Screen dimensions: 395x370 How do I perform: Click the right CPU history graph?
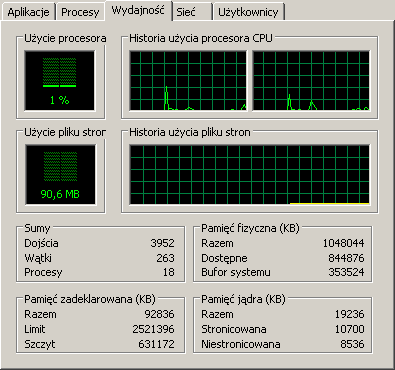click(311, 81)
